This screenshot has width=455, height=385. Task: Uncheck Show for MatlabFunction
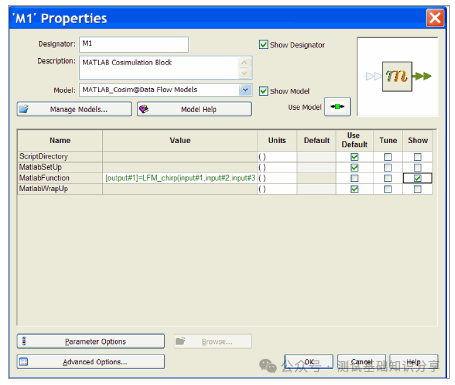[417, 178]
